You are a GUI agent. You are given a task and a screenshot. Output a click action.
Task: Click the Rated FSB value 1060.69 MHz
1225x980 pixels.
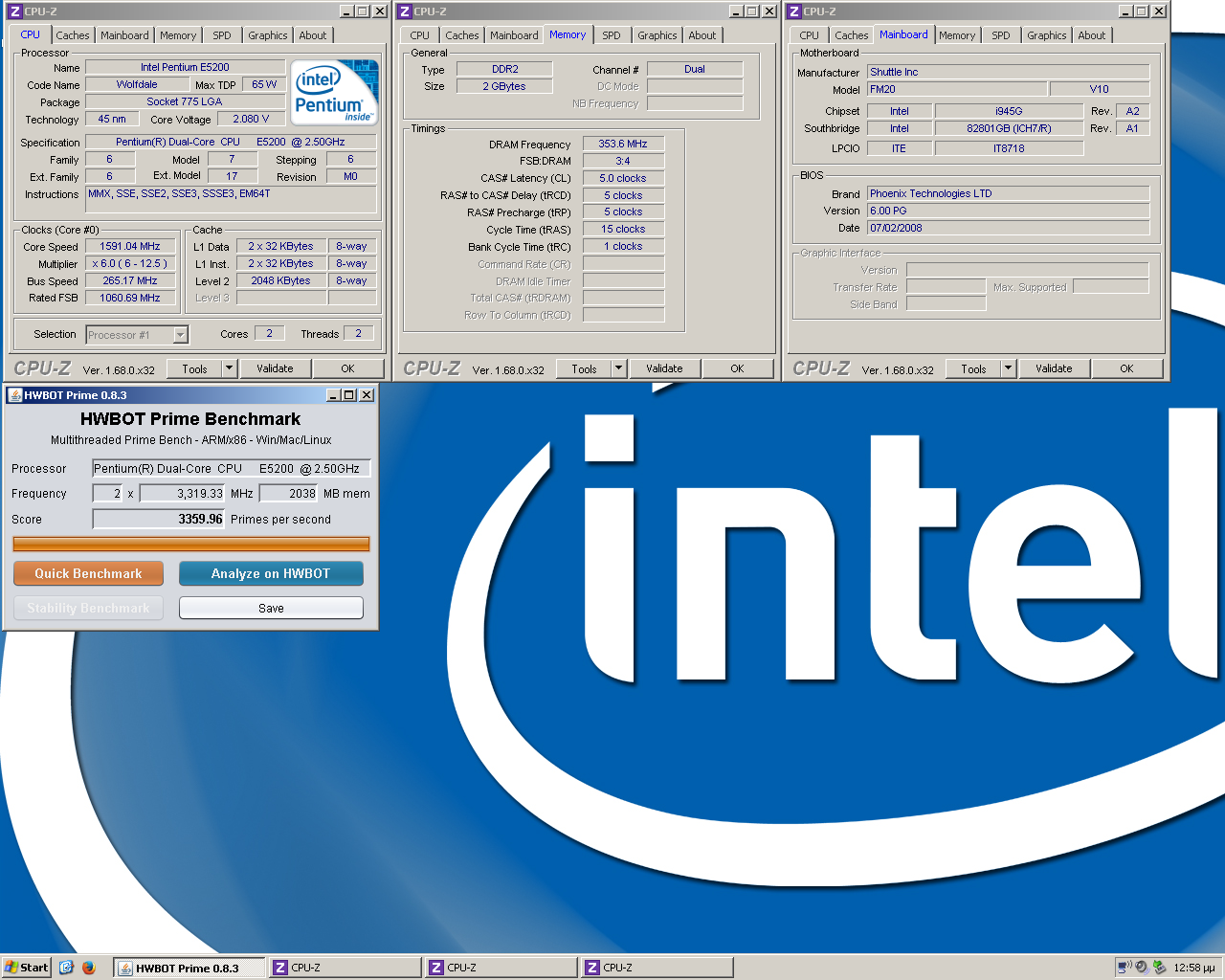[x=130, y=298]
